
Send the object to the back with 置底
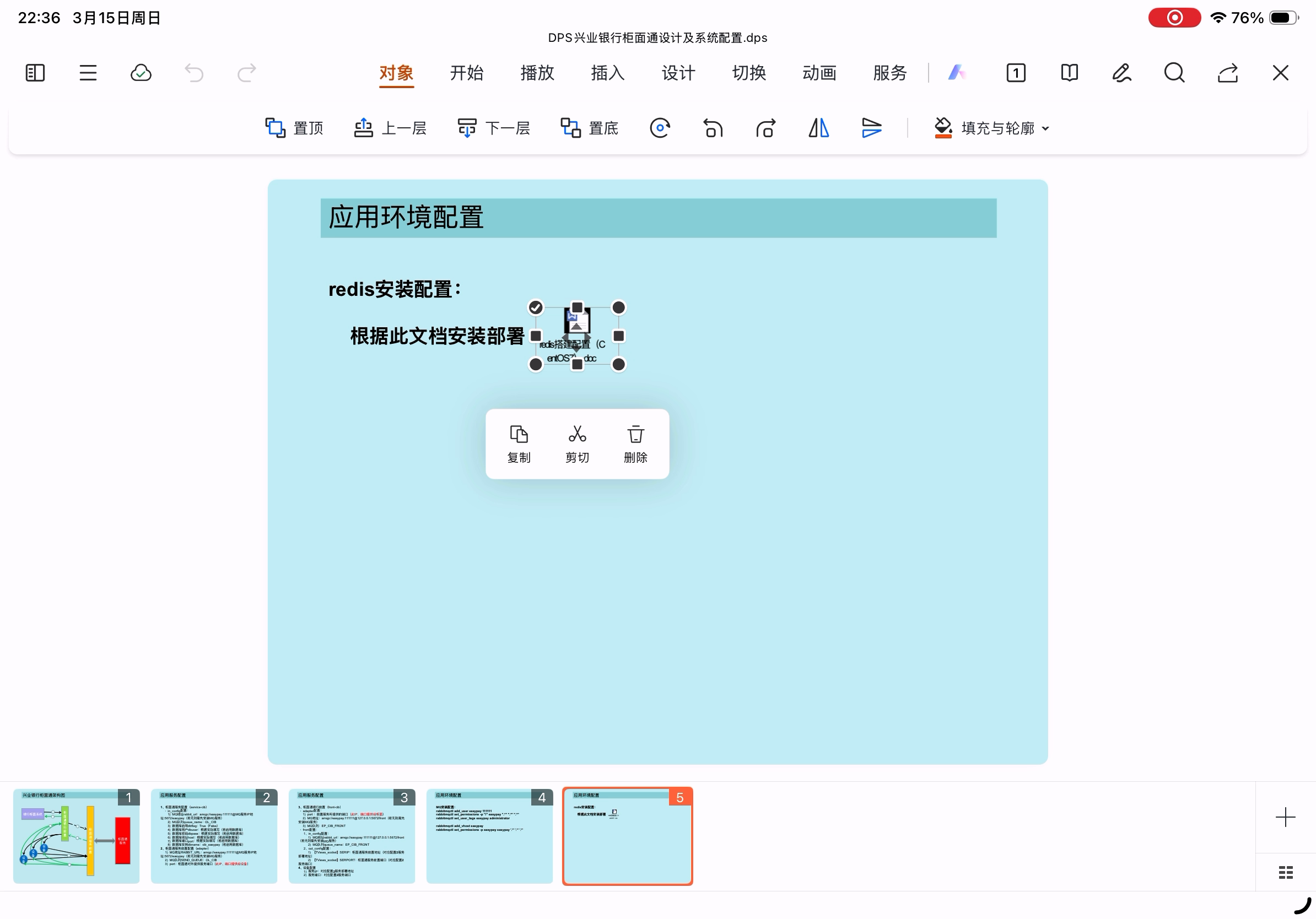[x=589, y=128]
